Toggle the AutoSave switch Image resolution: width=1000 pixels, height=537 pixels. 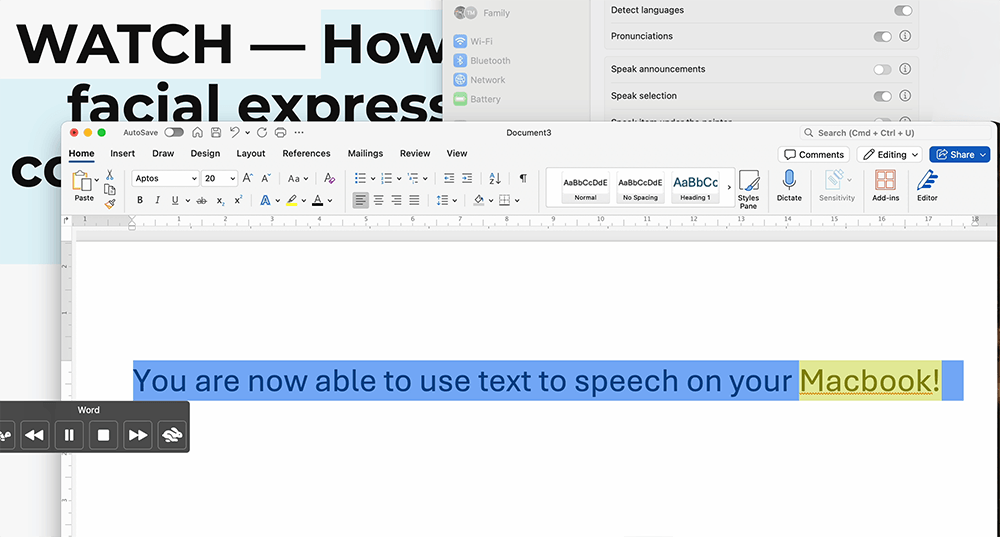pyautogui.click(x=174, y=132)
